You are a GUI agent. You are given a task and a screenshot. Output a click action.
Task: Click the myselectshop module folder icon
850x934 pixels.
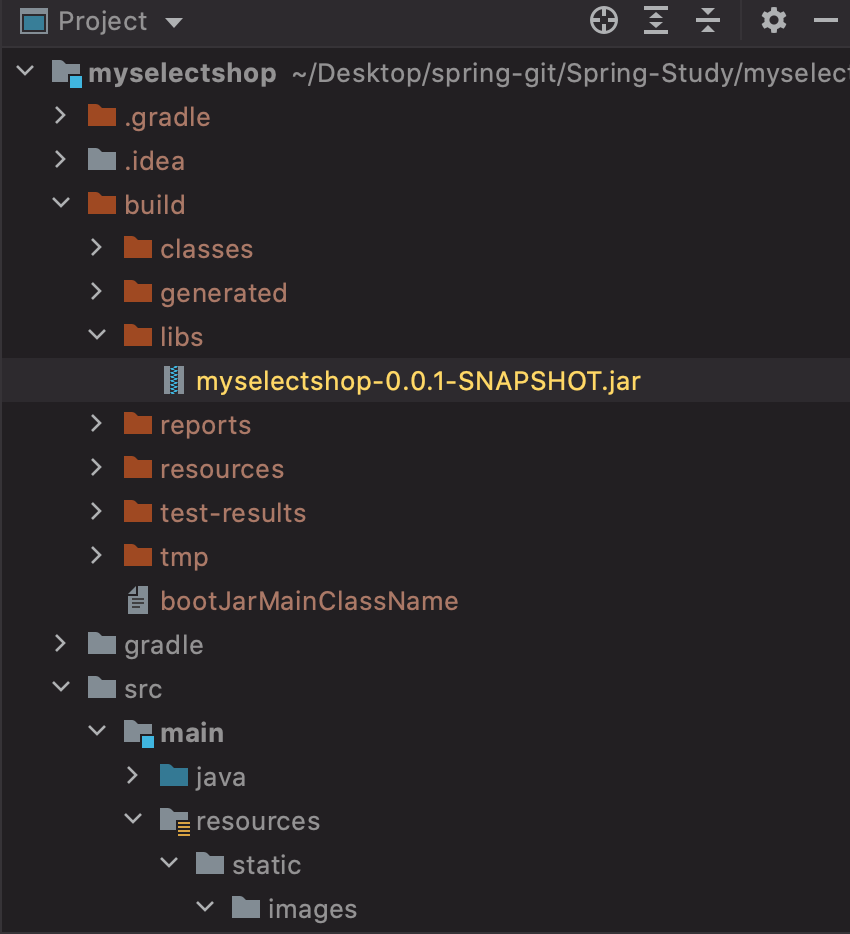point(66,73)
